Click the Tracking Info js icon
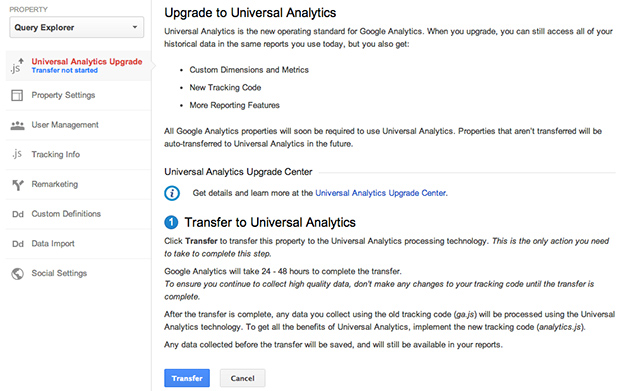Image resolution: width=620 pixels, height=391 pixels. pos(17,154)
